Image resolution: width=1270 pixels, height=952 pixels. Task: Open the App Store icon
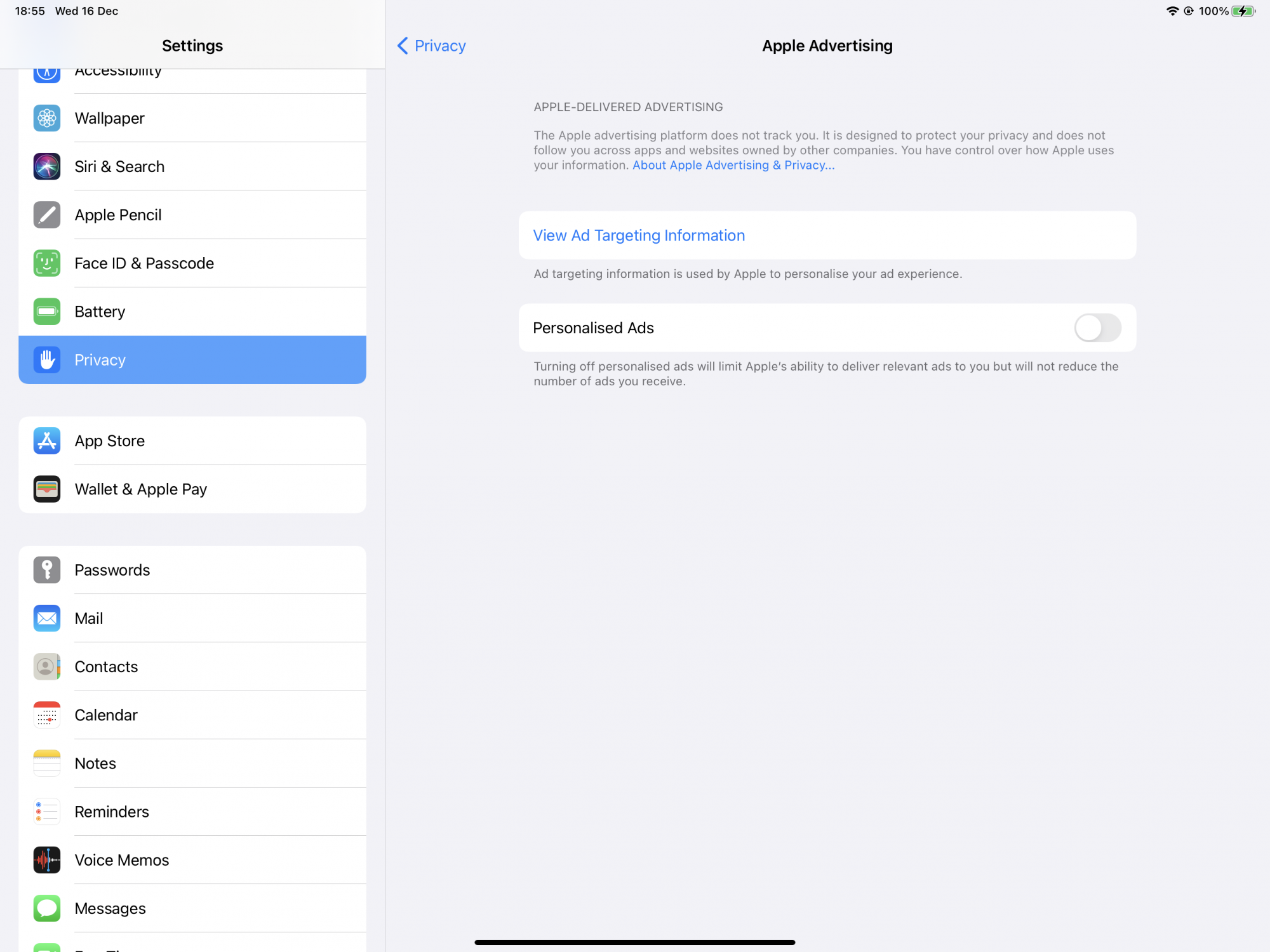pyautogui.click(x=47, y=440)
